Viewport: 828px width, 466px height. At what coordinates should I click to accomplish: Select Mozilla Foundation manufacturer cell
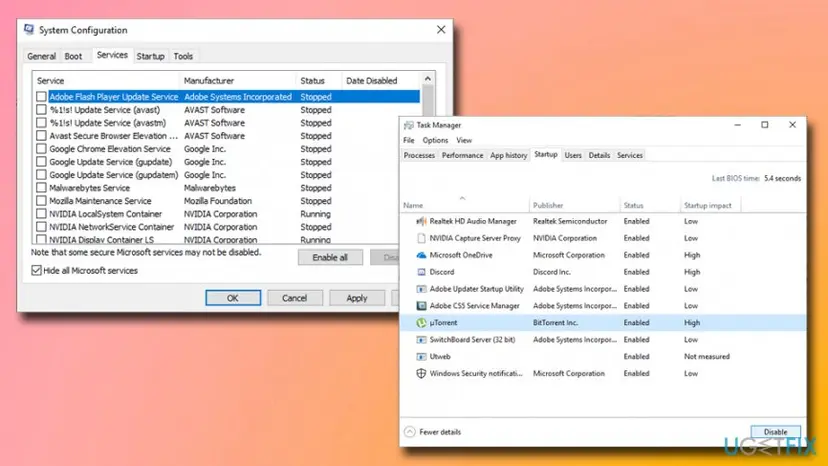[218, 201]
